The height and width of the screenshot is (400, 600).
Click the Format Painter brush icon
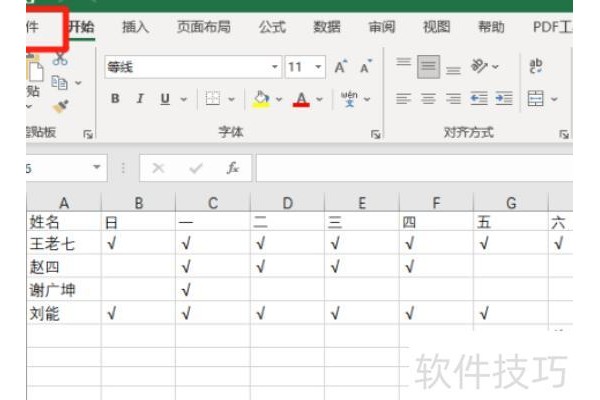(x=60, y=106)
